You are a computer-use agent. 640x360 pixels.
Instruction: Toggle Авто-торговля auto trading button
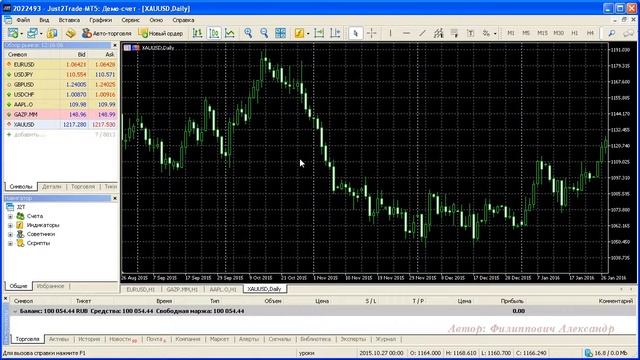[x=107, y=33]
